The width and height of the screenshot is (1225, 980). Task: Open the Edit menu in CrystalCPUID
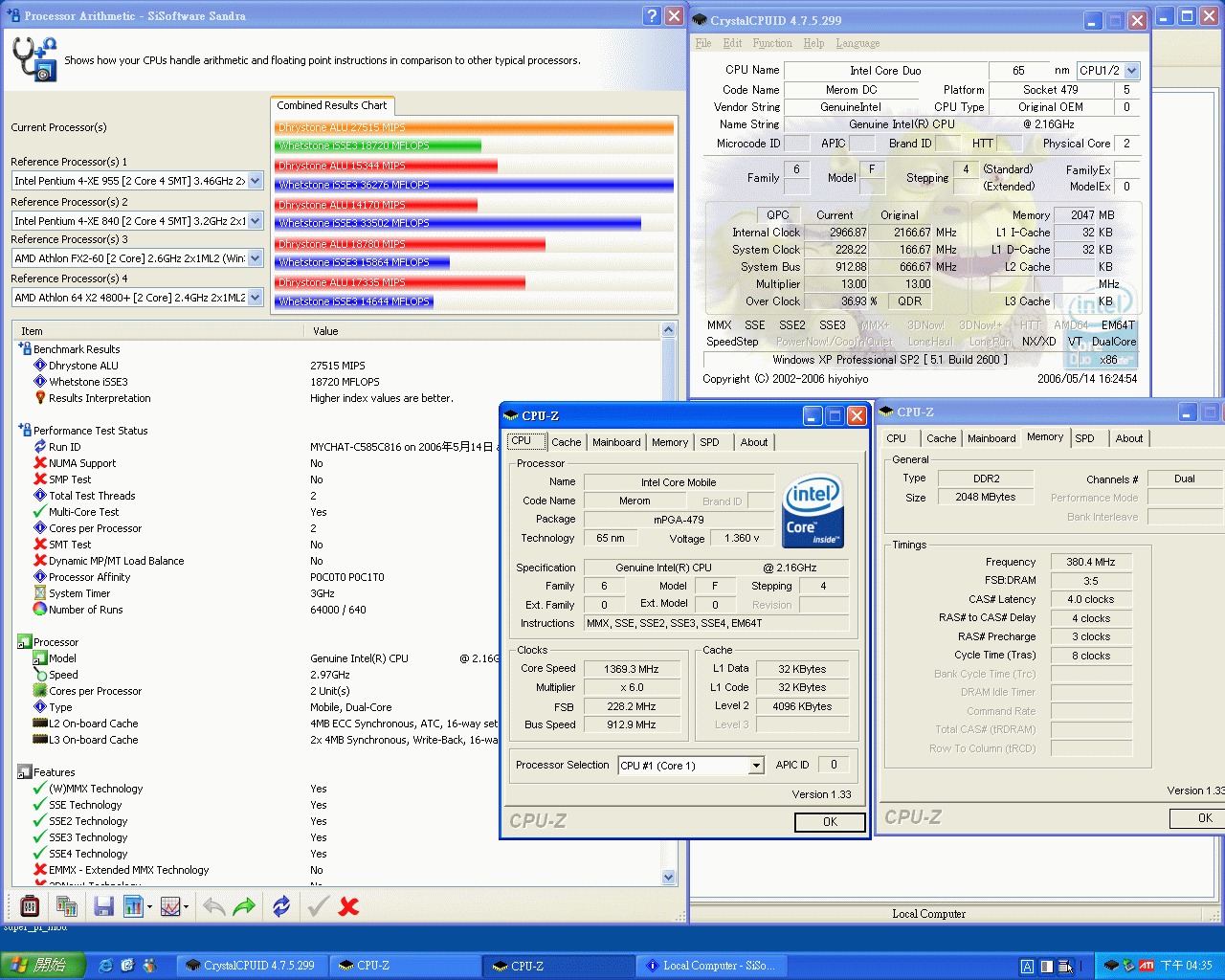point(733,43)
